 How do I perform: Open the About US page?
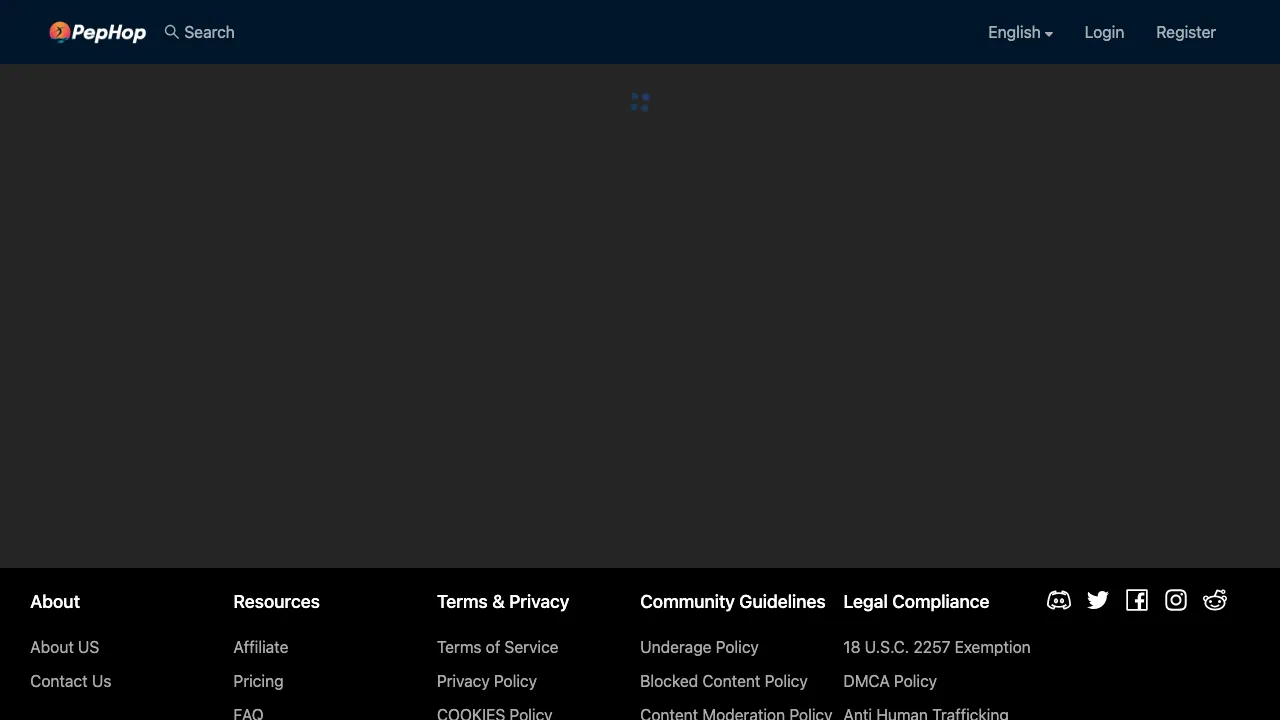click(x=64, y=647)
